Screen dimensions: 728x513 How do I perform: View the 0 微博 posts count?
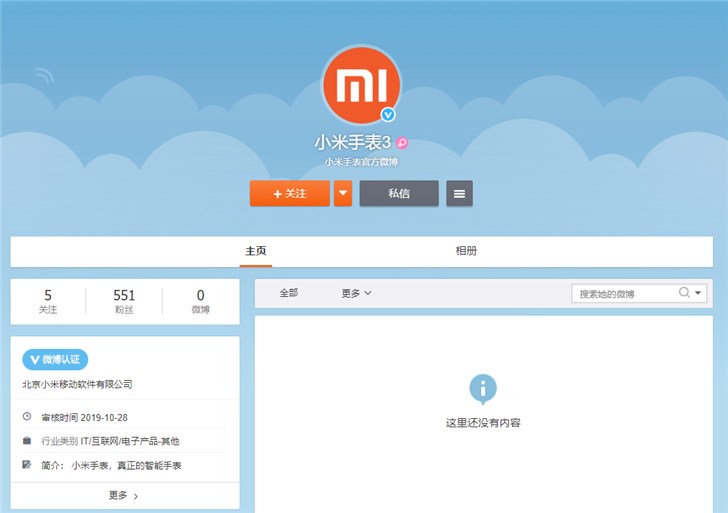click(x=201, y=301)
